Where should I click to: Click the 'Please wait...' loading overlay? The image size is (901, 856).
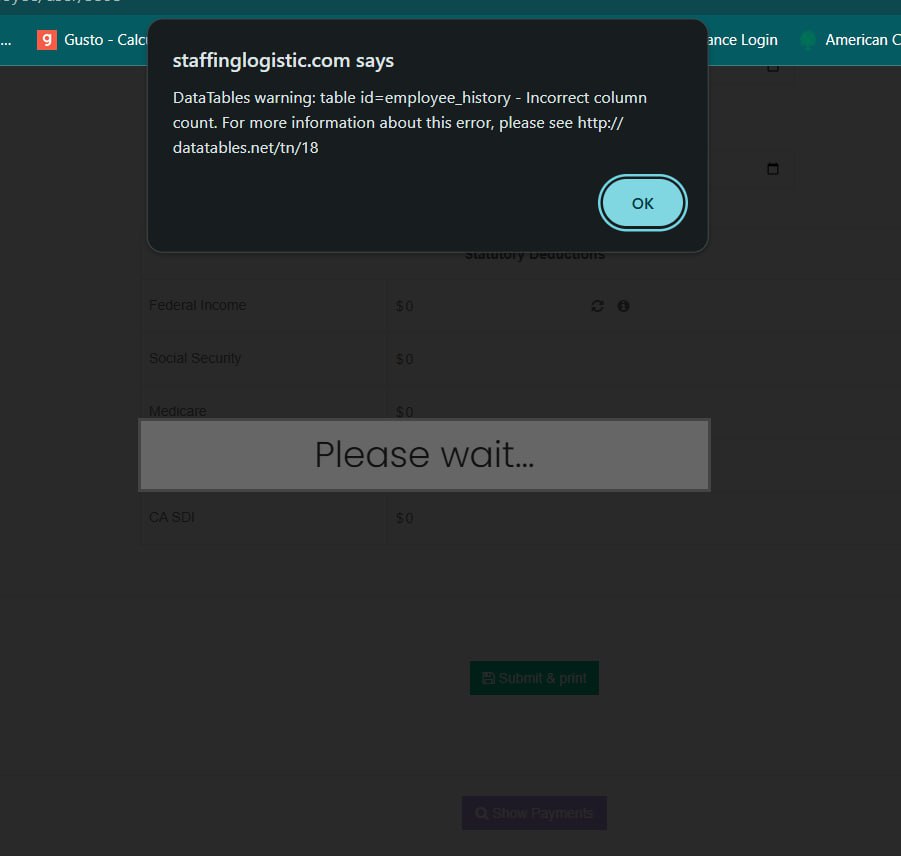[x=424, y=455]
